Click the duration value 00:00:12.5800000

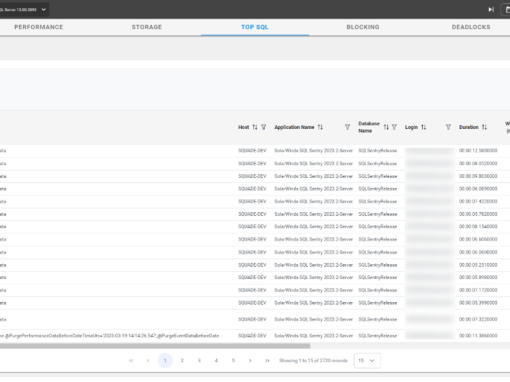click(x=478, y=151)
